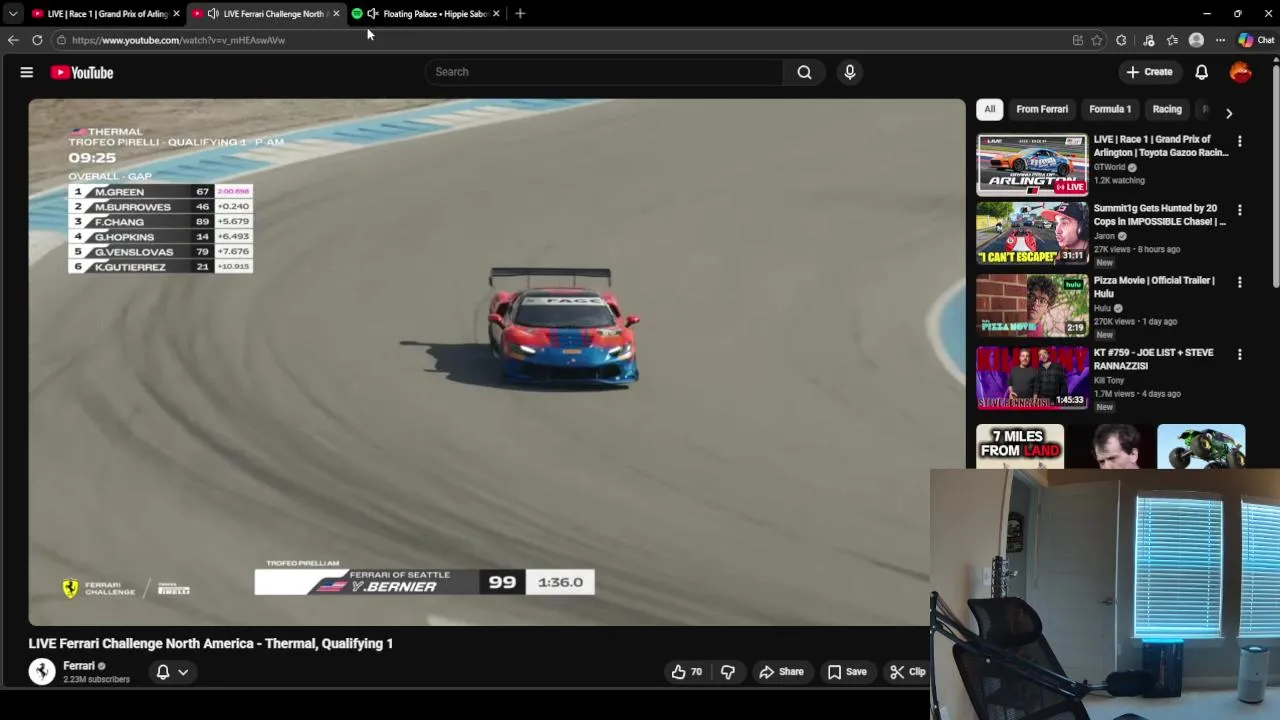Start voice search with microphone icon

pos(849,72)
